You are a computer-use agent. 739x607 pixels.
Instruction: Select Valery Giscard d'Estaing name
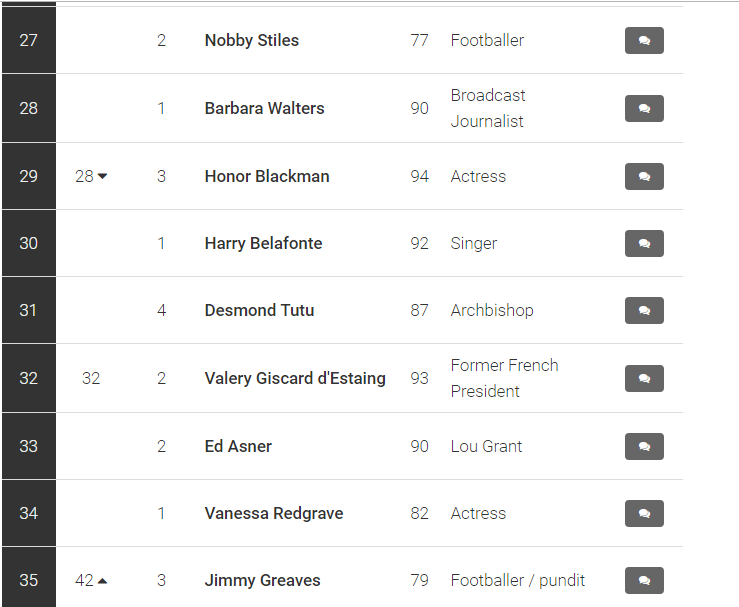point(295,378)
